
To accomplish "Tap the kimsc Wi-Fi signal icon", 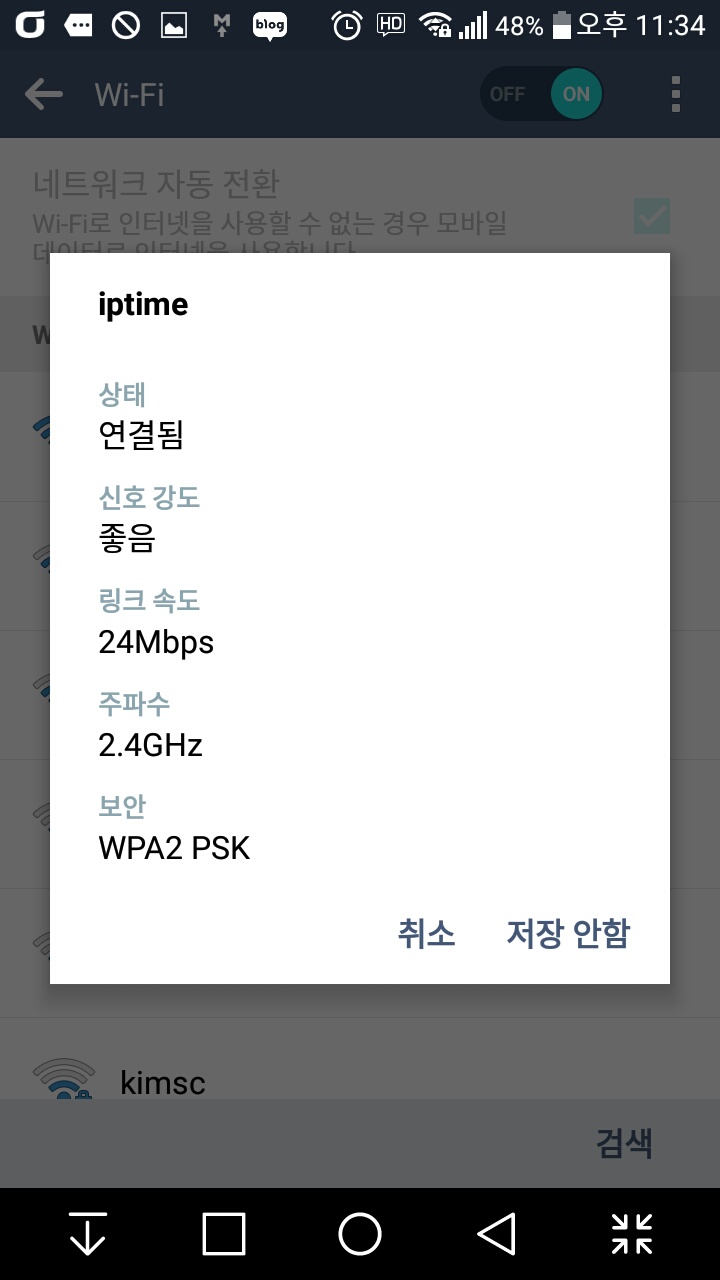I will (x=64, y=1080).
